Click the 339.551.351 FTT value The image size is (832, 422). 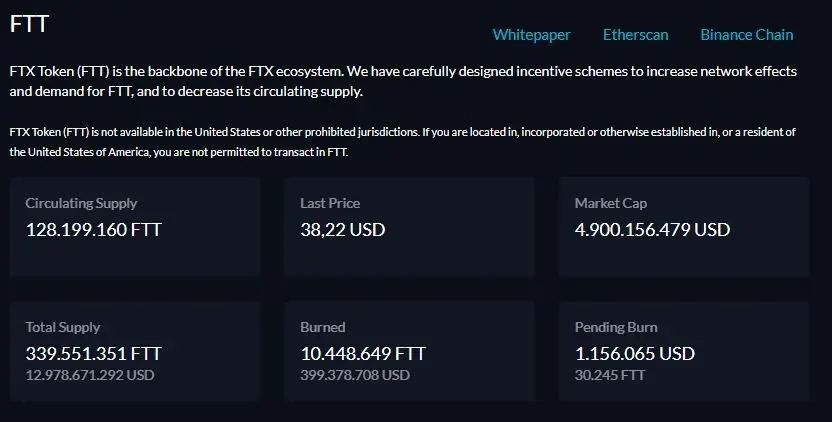coord(93,354)
